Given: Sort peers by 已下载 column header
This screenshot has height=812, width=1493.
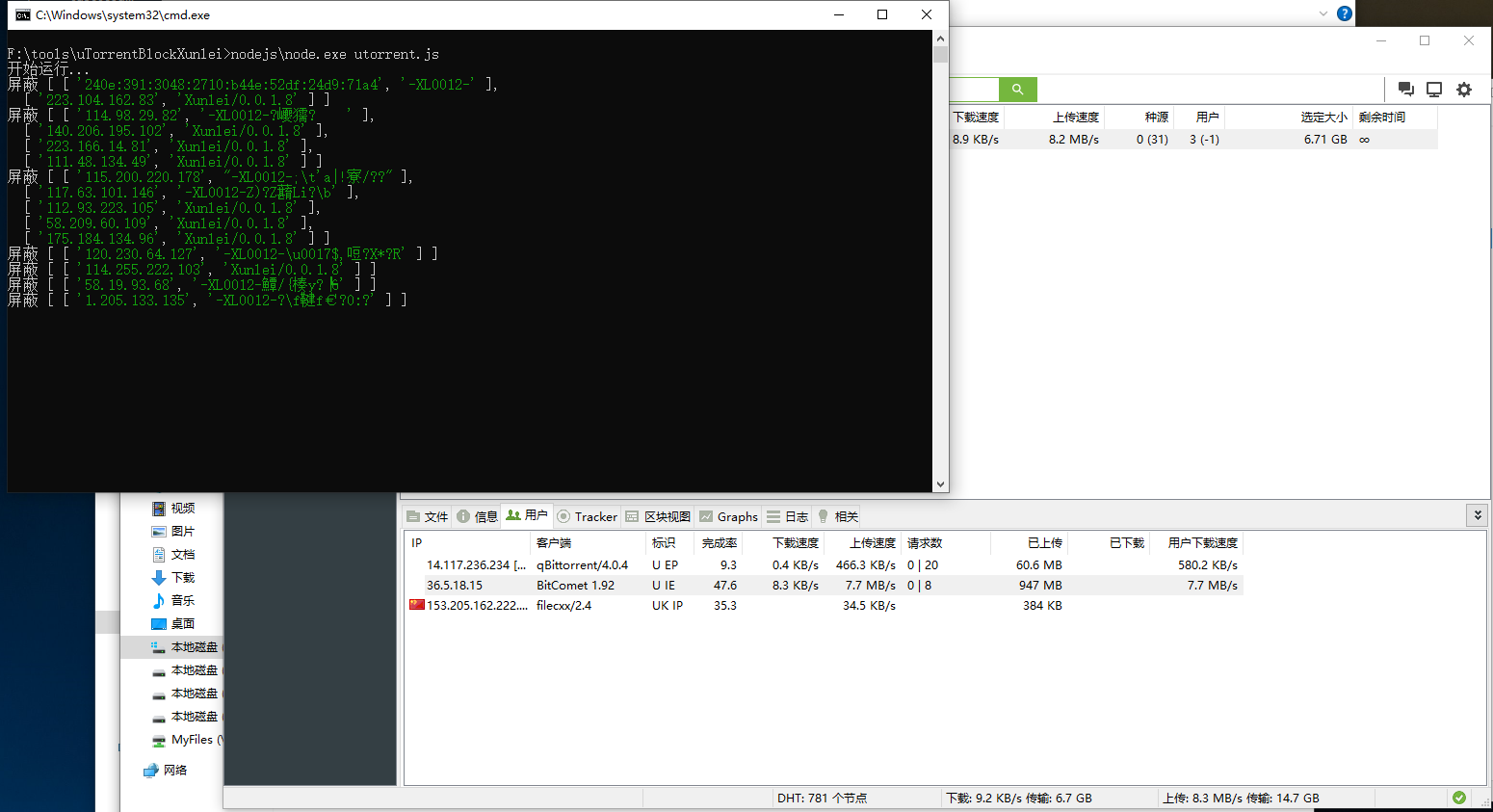Looking at the screenshot, I should click(x=1109, y=543).
